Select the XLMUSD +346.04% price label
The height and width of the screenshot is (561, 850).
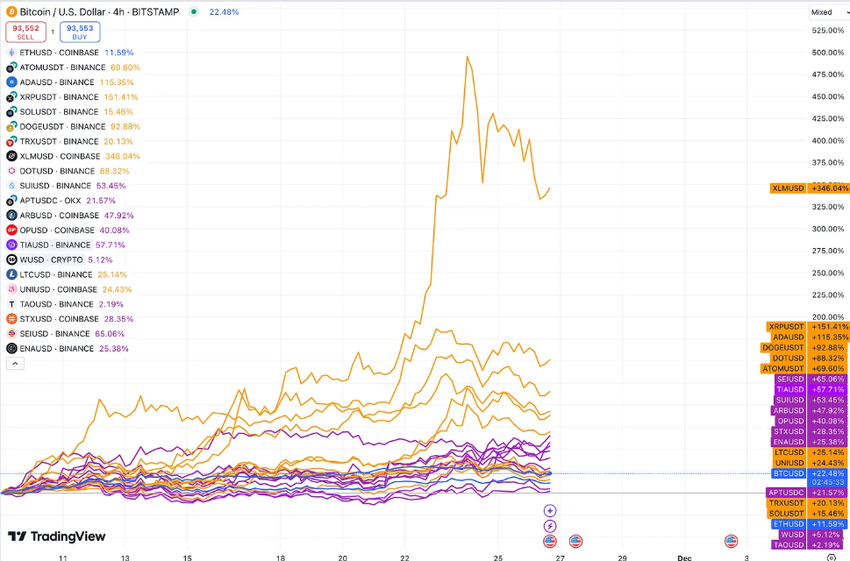pos(810,188)
